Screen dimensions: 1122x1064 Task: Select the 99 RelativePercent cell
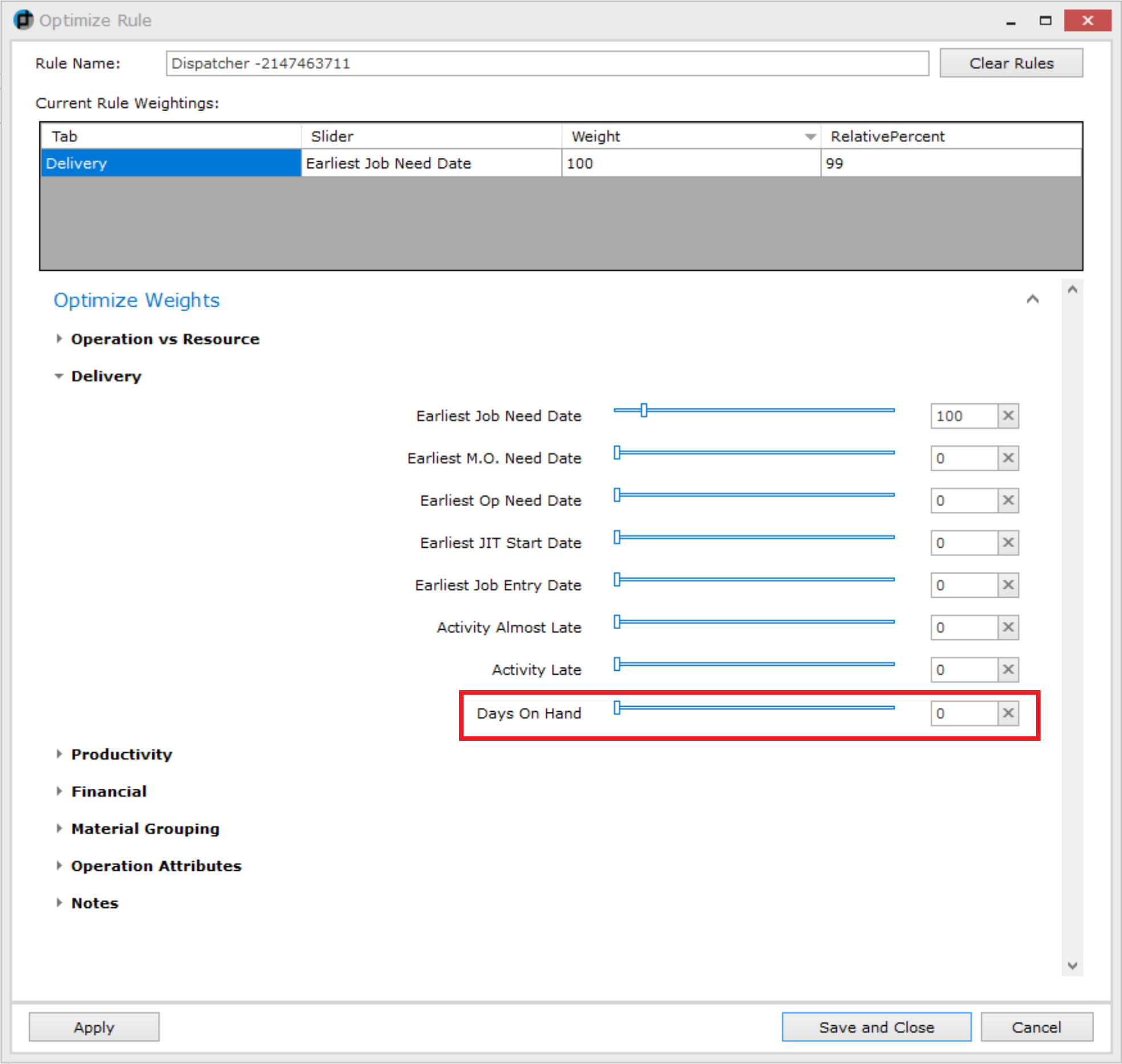coord(951,163)
